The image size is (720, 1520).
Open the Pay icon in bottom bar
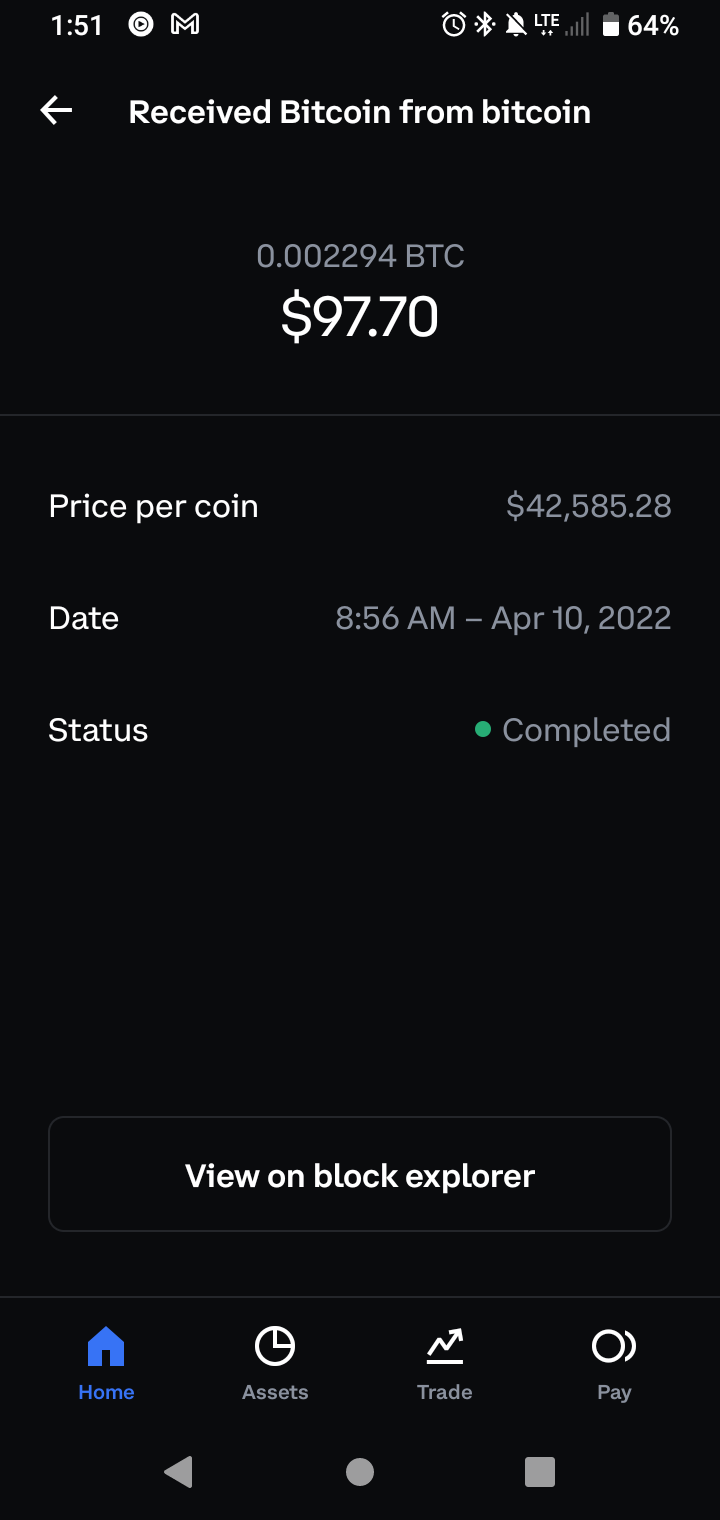click(613, 1346)
